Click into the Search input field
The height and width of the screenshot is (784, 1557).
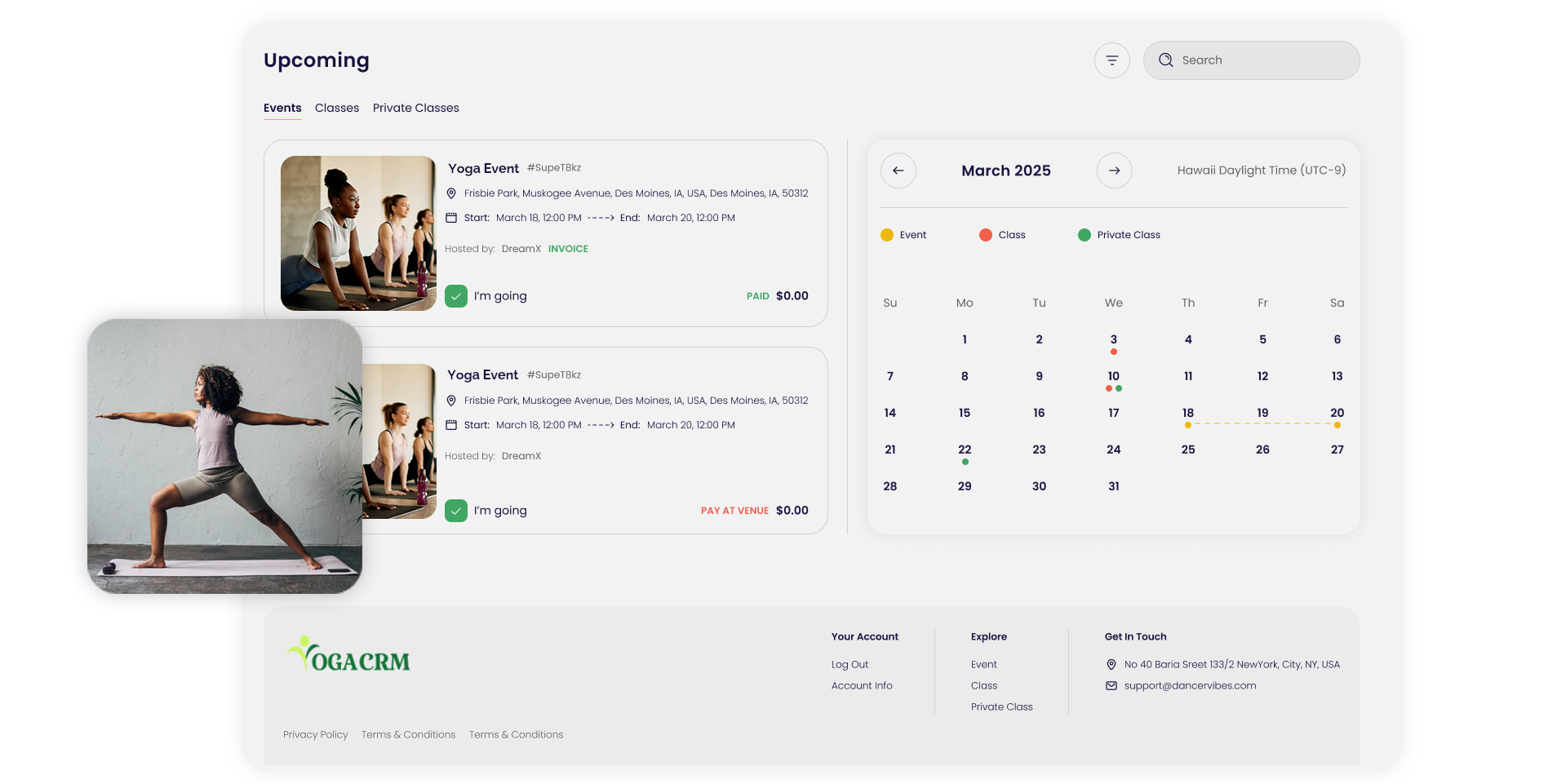[1265, 60]
